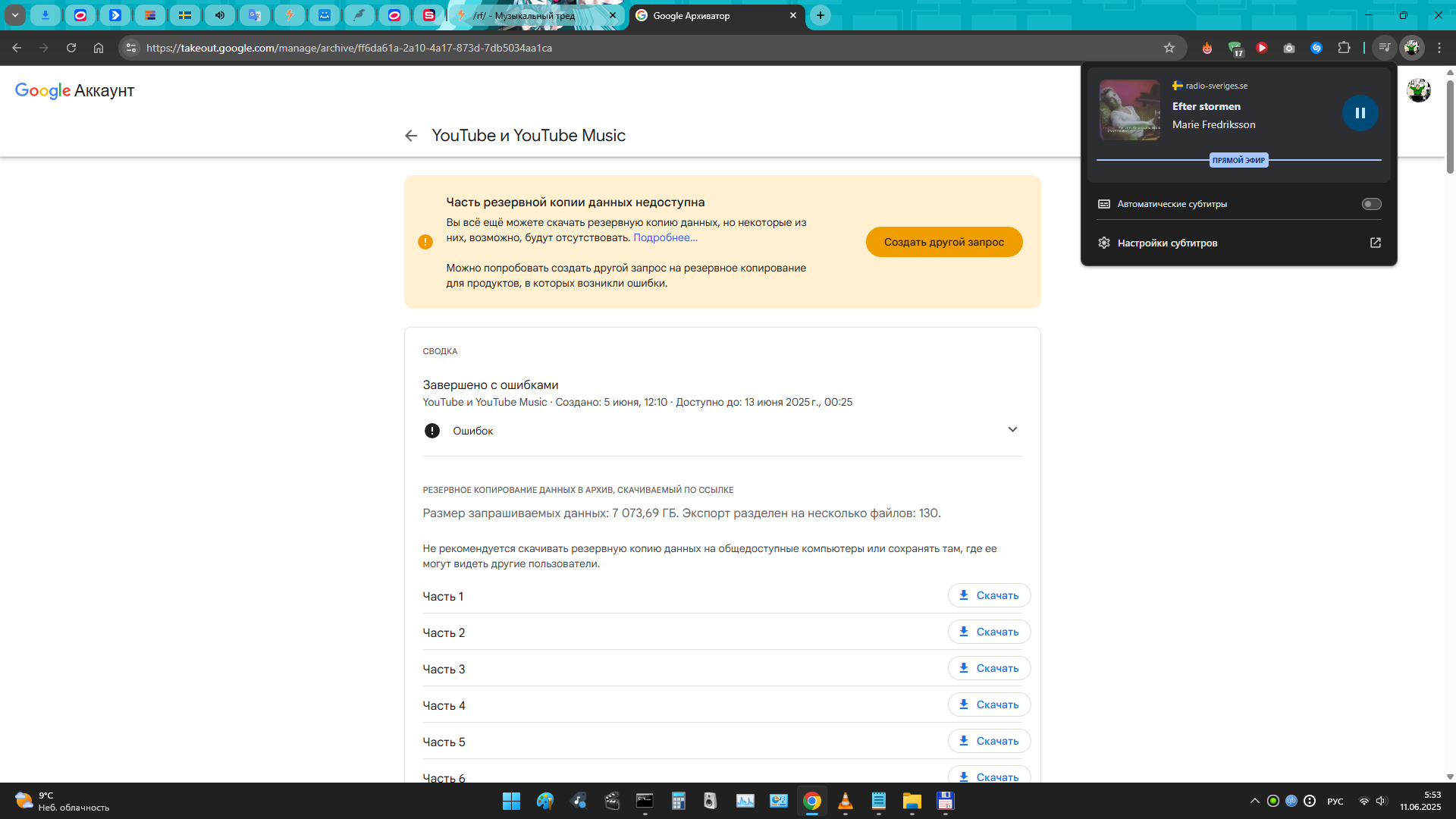Open the media control toolbar icon
1456x819 pixels.
pyautogui.click(x=1384, y=48)
